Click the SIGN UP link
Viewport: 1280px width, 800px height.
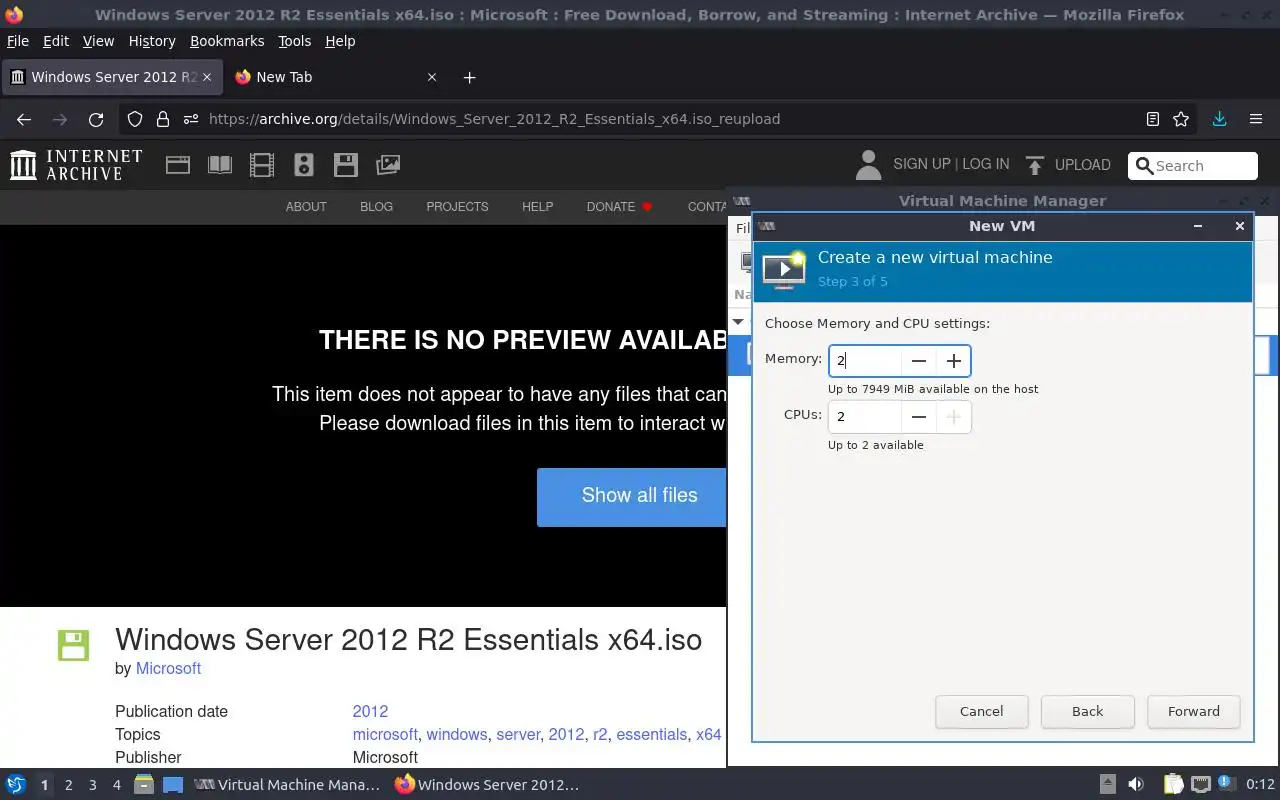(x=921, y=164)
